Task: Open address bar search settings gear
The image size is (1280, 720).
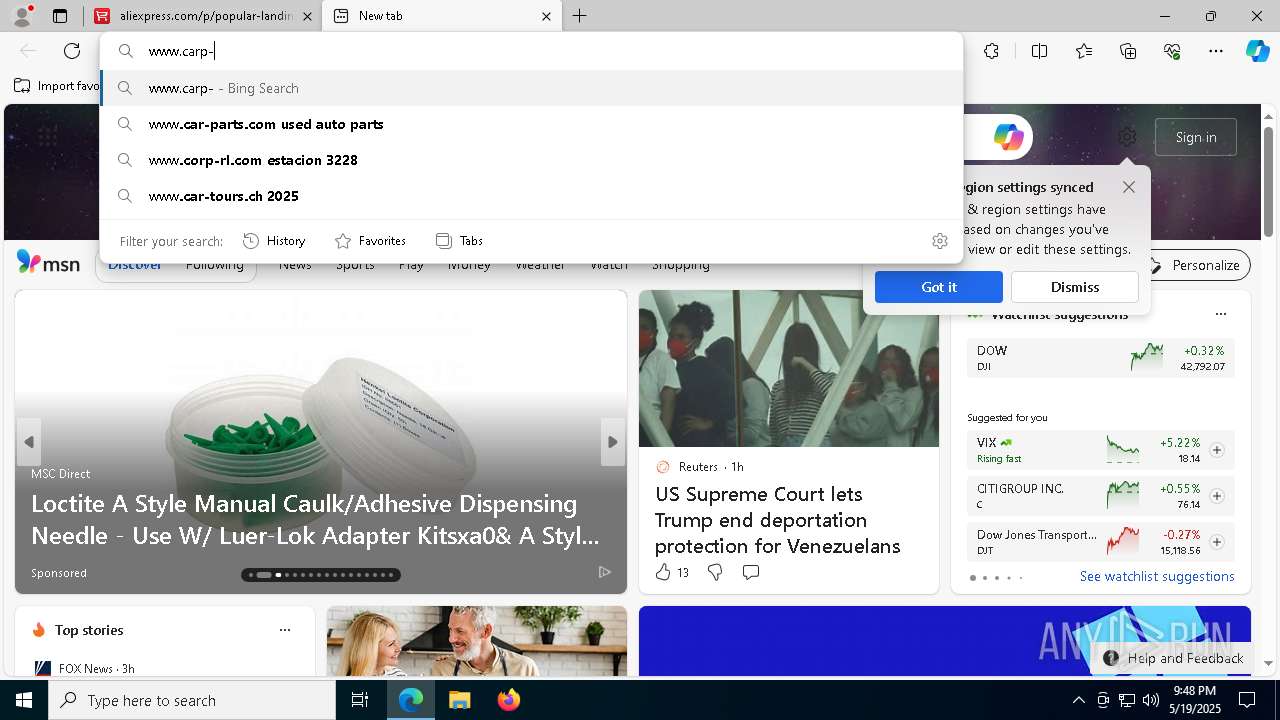Action: coord(939,241)
